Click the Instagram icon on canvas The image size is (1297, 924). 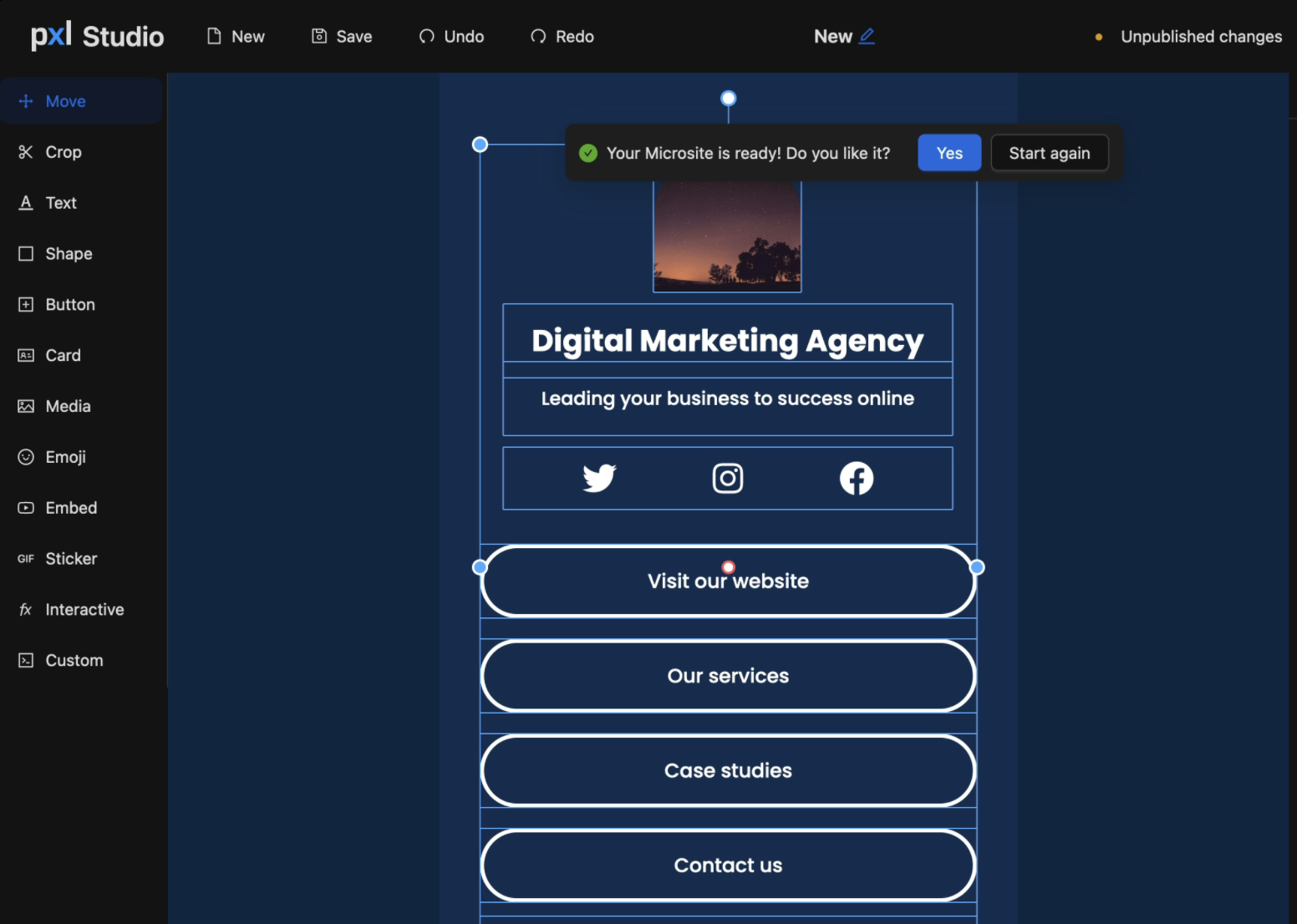728,478
